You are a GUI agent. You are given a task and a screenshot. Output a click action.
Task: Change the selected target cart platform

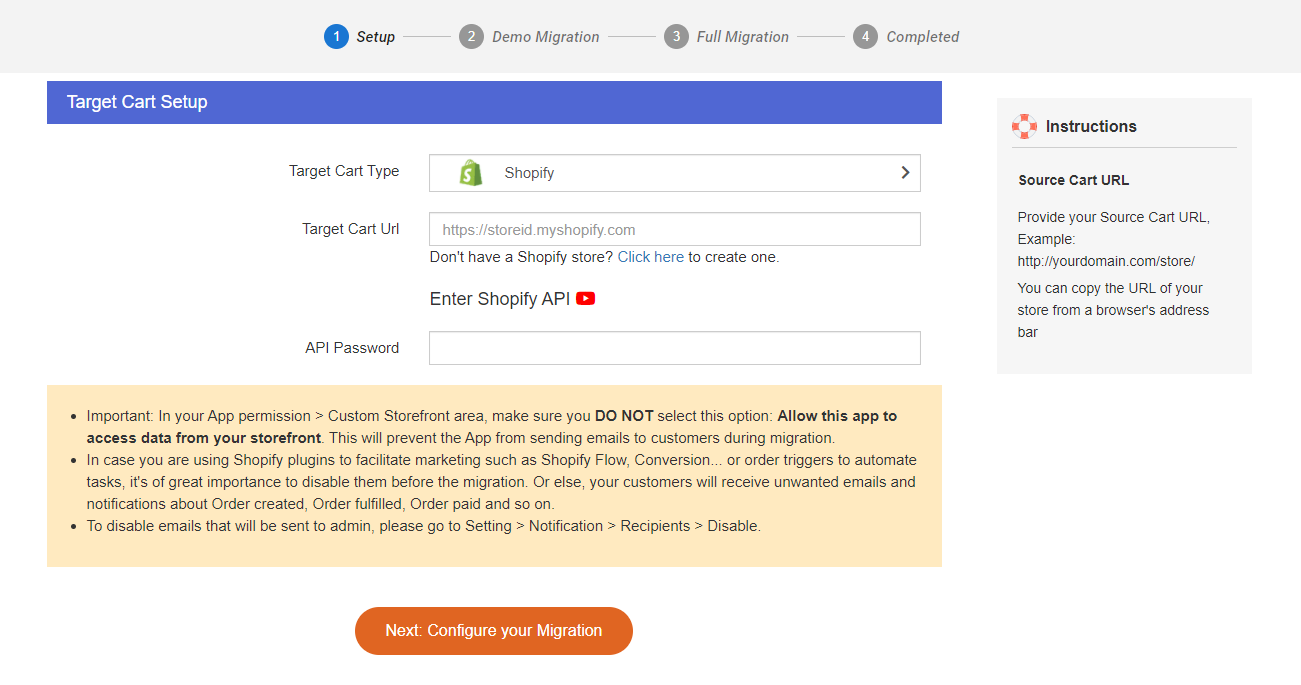(x=674, y=171)
